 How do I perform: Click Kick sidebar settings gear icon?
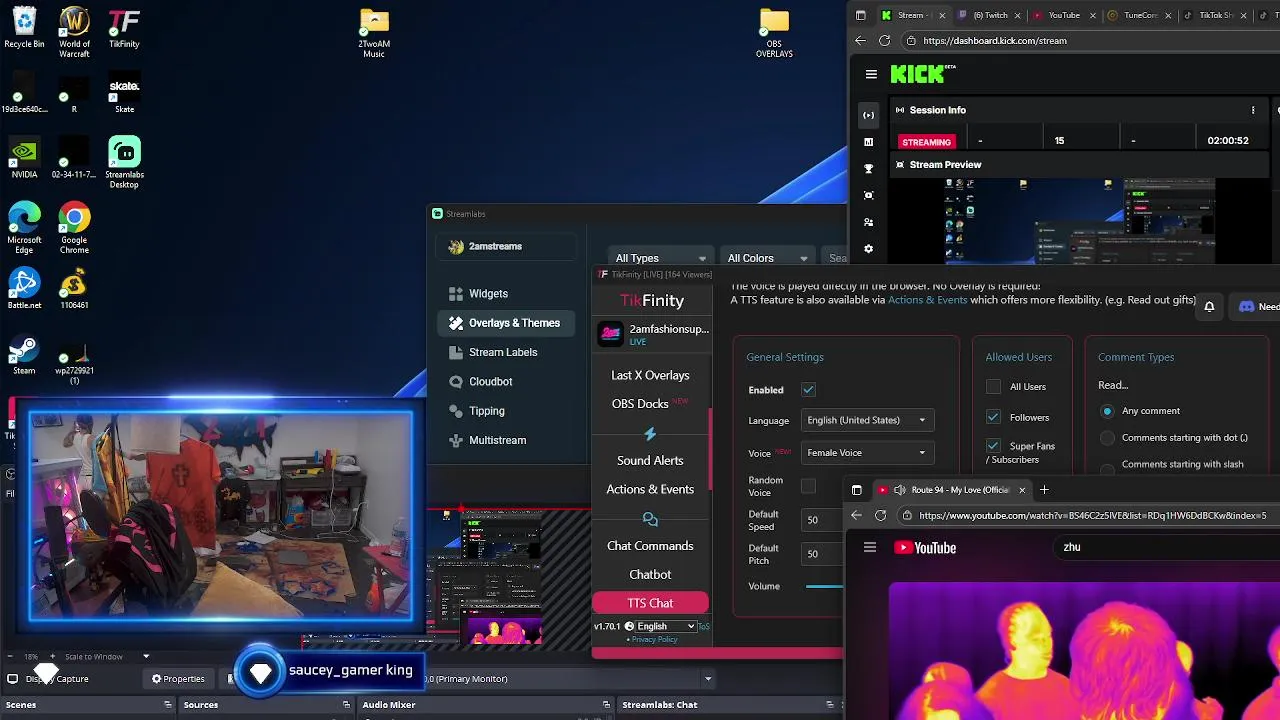868,248
